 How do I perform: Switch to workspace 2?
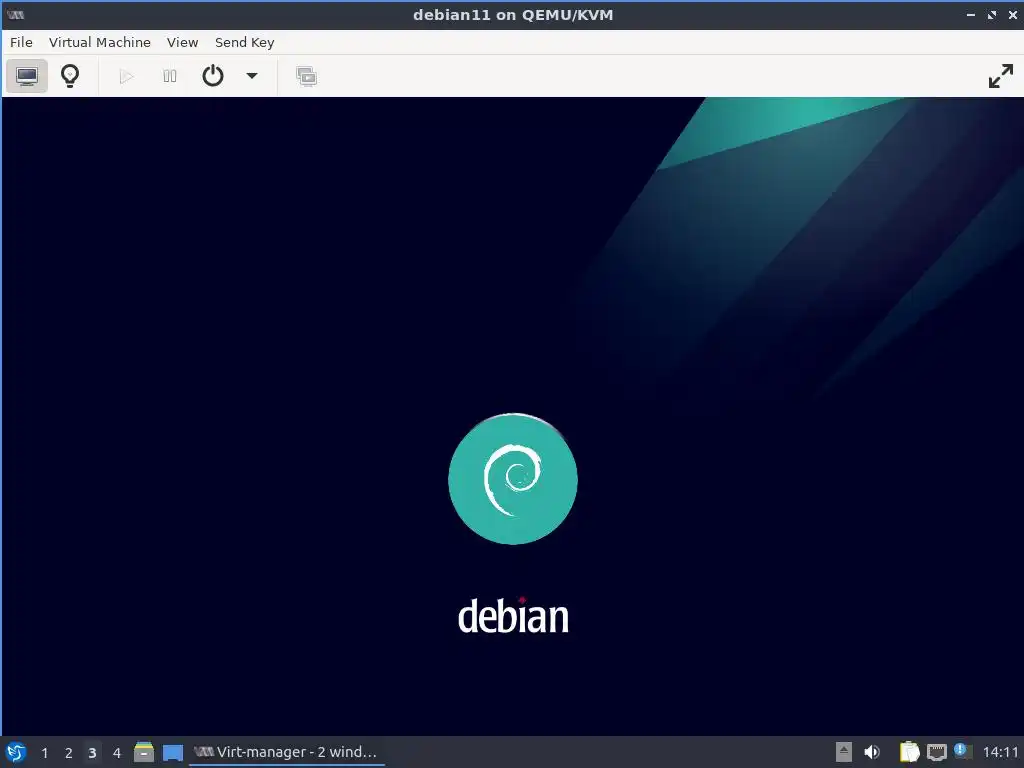(69, 752)
